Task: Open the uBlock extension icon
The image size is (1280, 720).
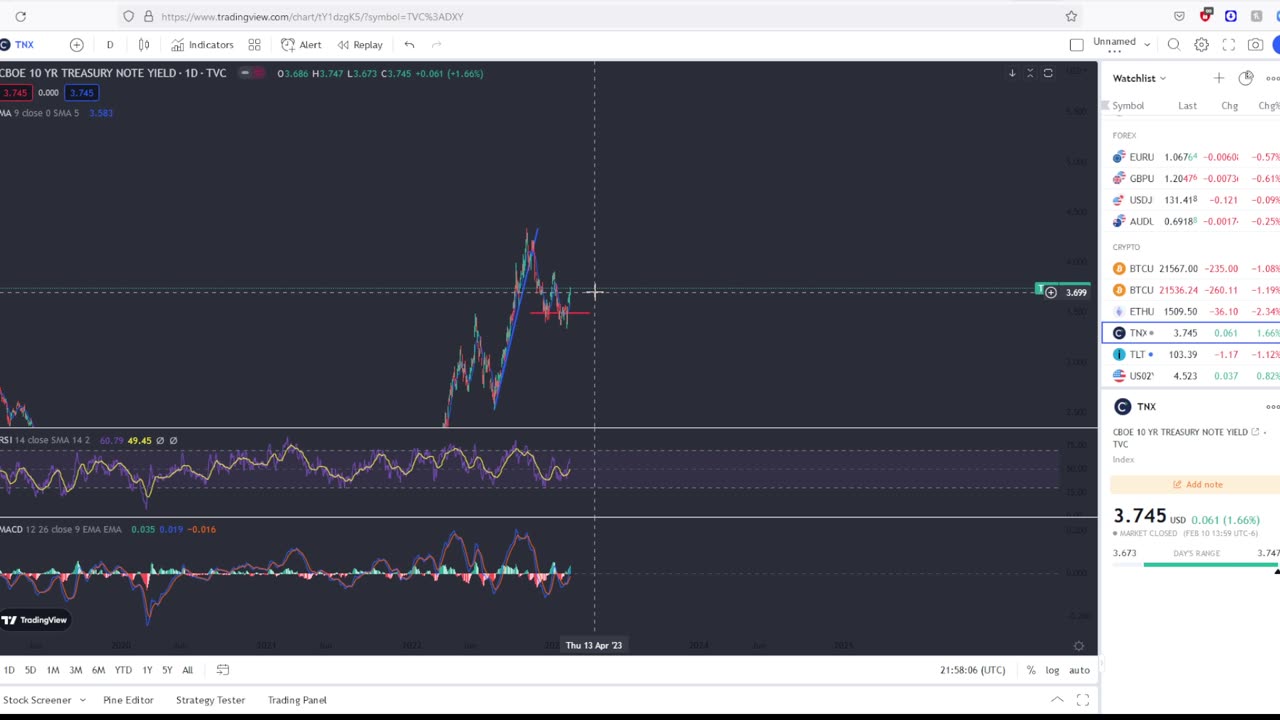Action: pos(1205,16)
